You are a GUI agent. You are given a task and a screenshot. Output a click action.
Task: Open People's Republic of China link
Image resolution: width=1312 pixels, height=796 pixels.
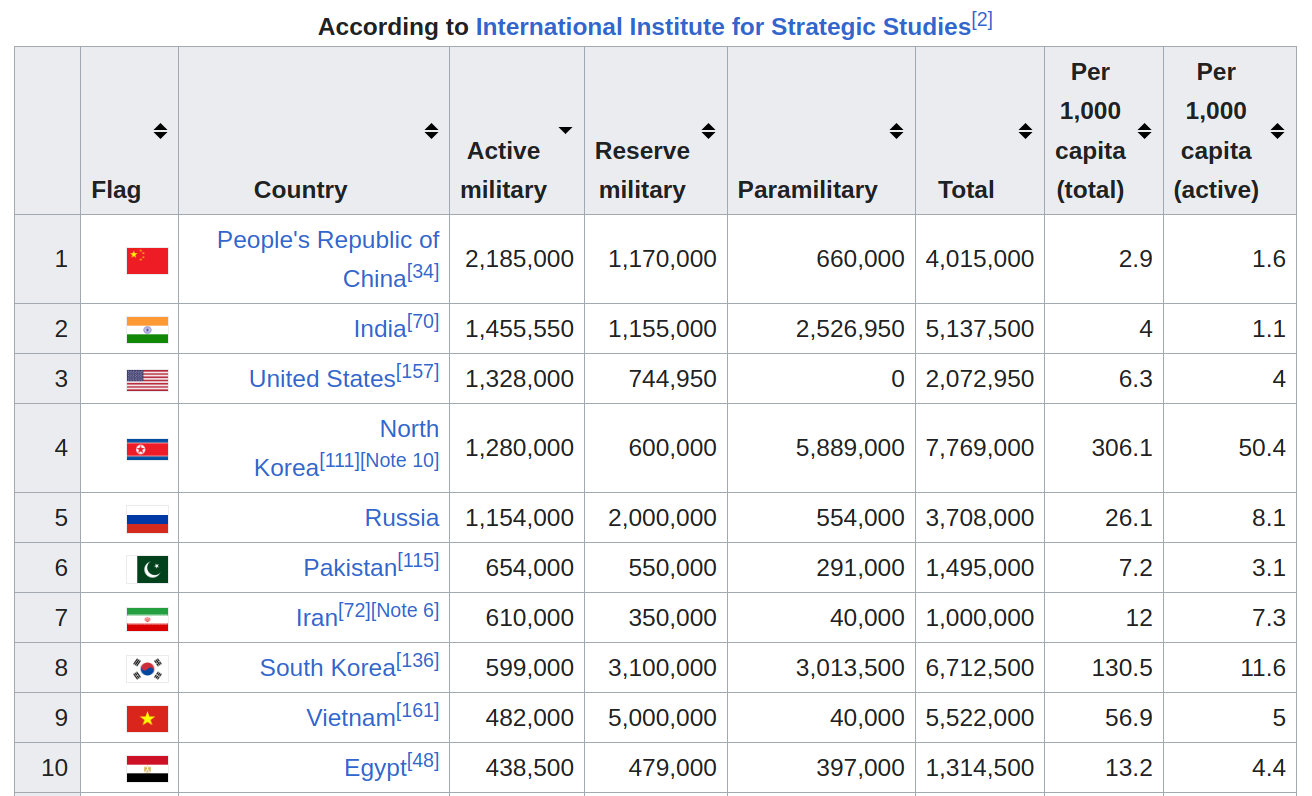pos(328,259)
